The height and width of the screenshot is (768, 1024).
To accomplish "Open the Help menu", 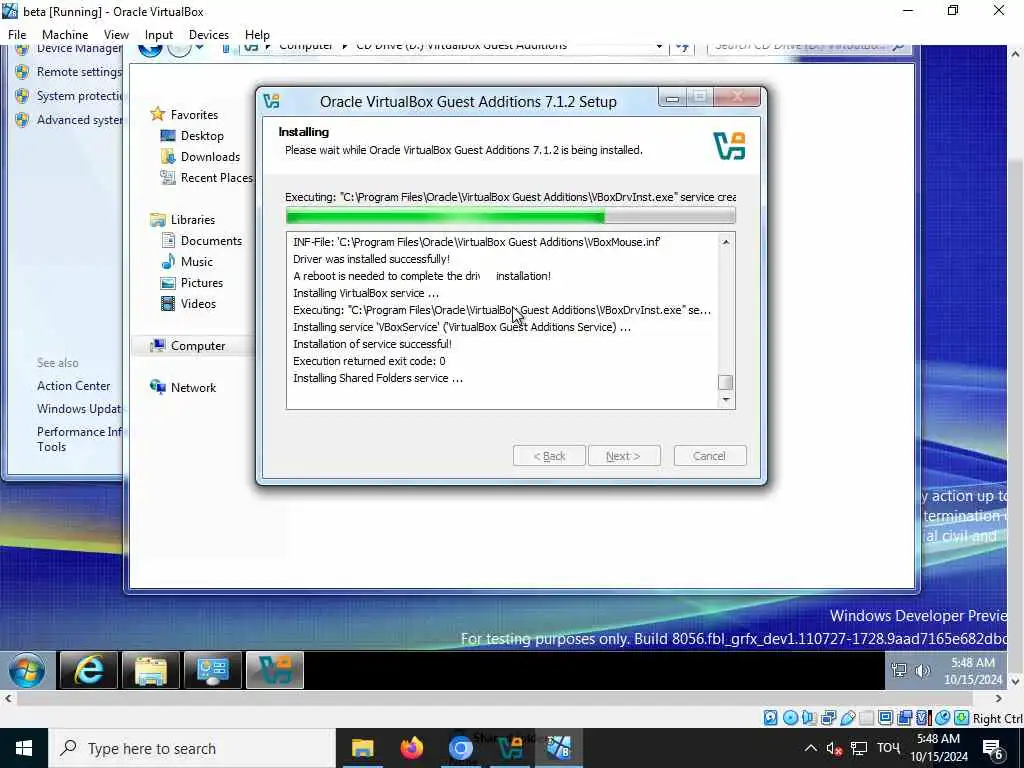I will click(x=257, y=35).
